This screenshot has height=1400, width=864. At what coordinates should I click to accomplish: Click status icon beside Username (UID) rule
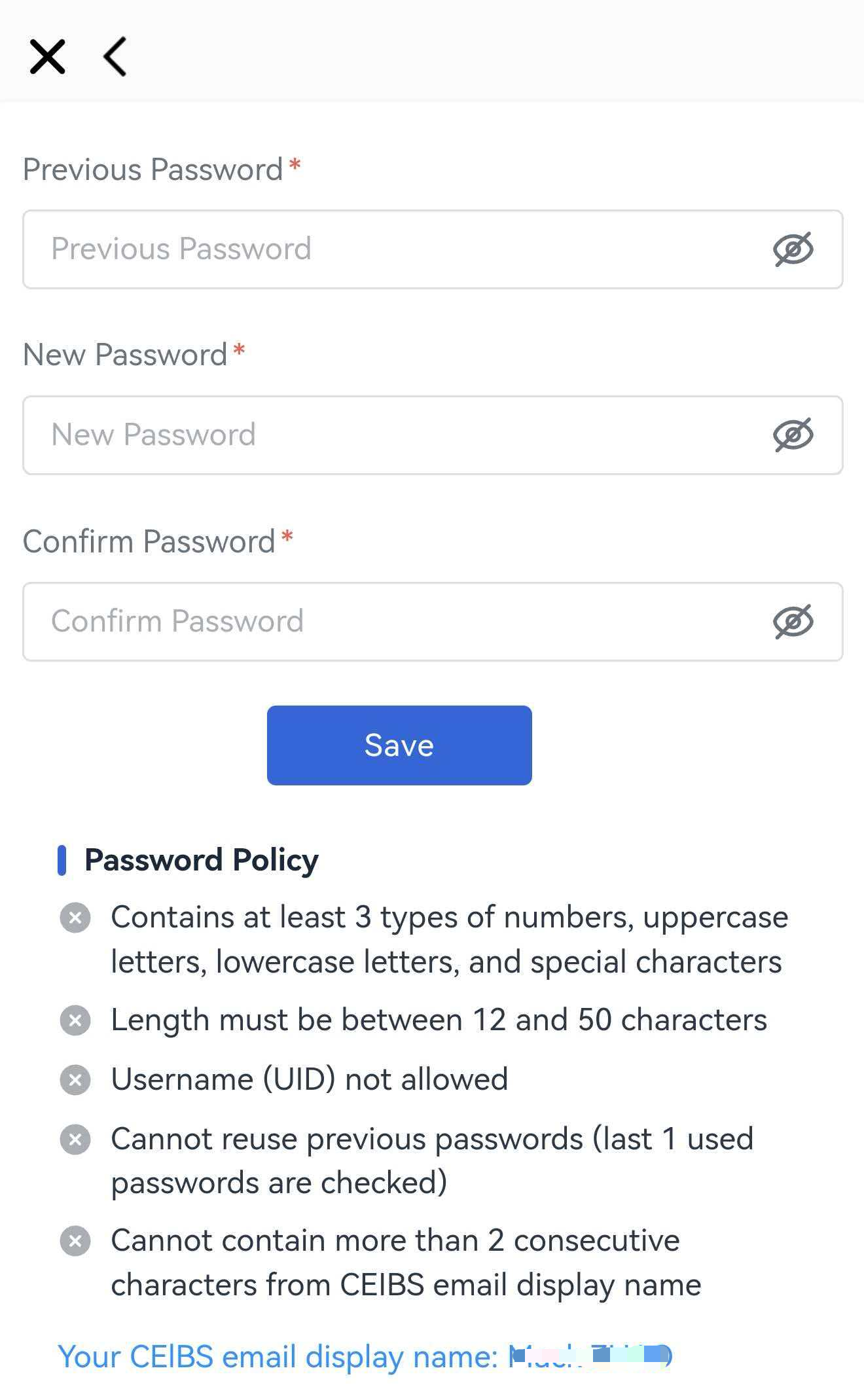[75, 1080]
